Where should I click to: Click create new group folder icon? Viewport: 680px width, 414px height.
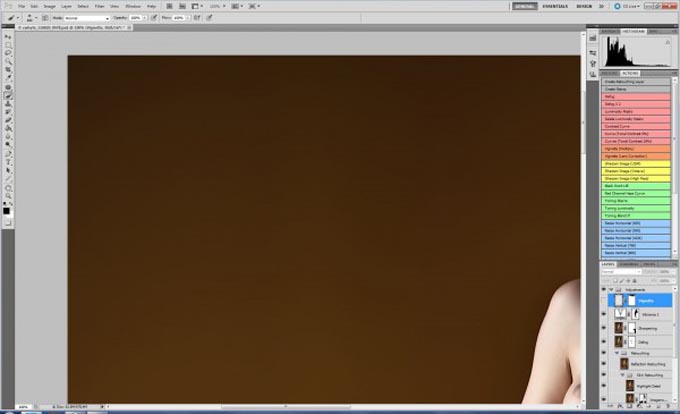(649, 407)
